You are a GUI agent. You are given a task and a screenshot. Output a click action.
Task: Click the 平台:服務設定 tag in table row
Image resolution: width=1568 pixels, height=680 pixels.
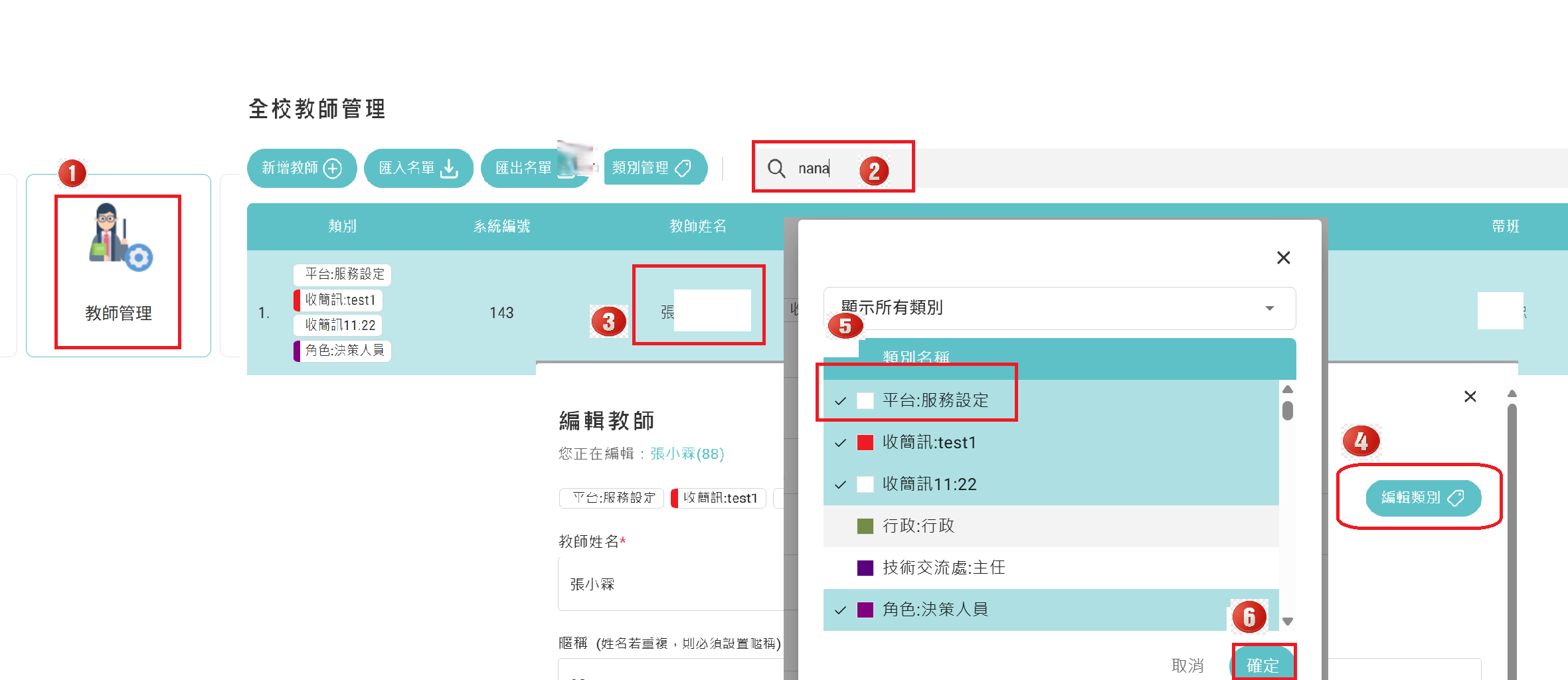click(x=342, y=274)
